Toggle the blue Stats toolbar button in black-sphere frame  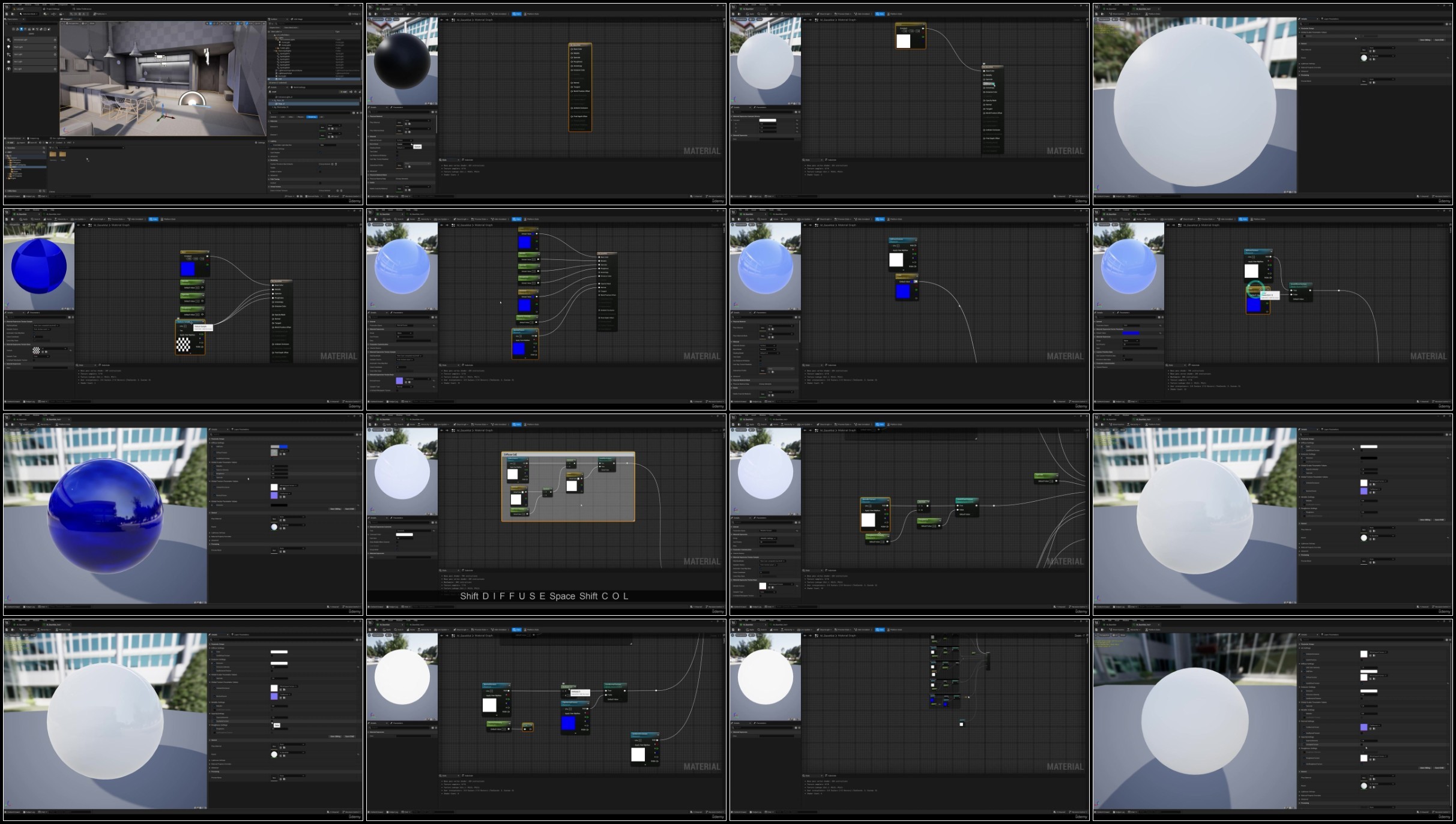tap(516, 14)
